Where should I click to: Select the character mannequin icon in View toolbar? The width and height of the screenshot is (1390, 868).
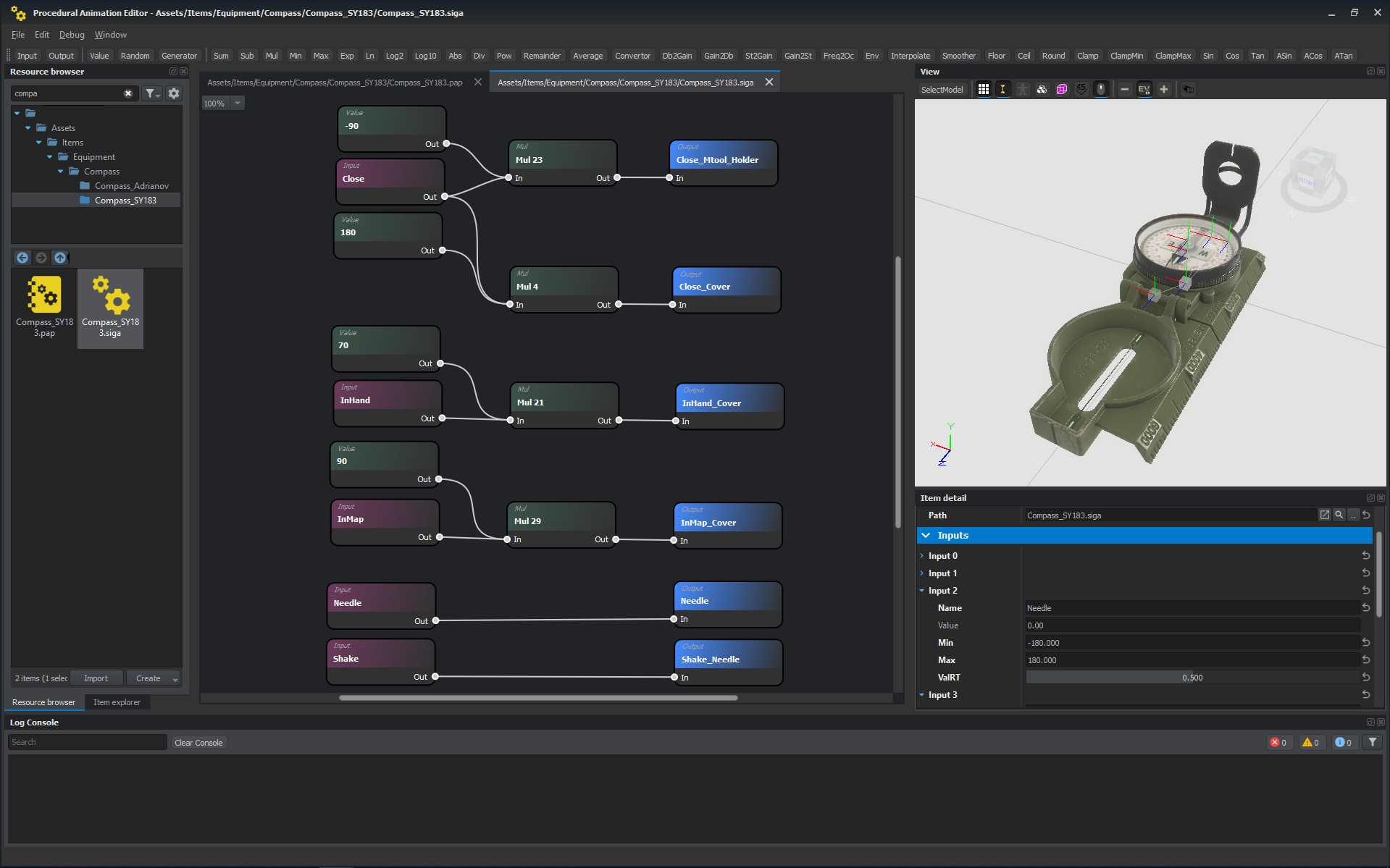point(1023,89)
